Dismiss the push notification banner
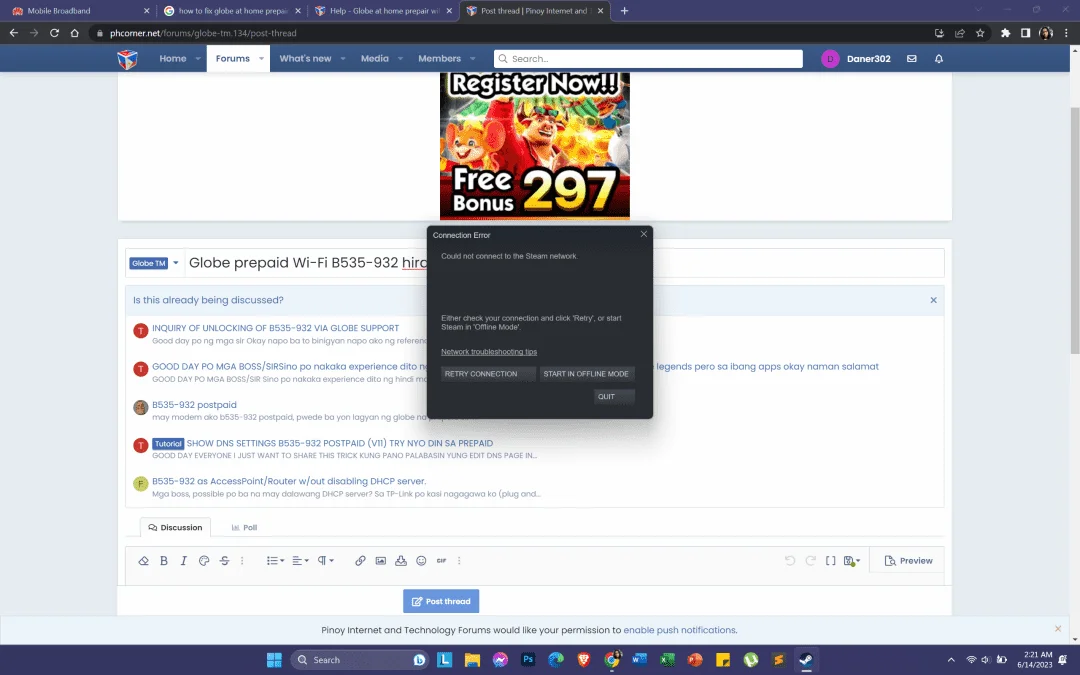The image size is (1080, 675). coord(1058,629)
